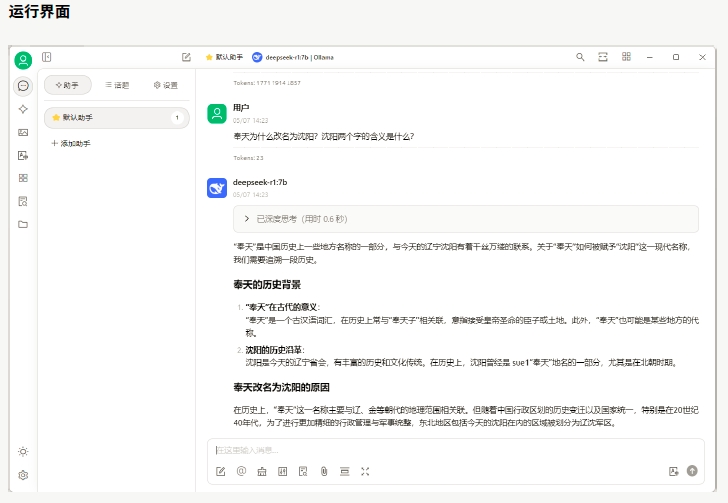The image size is (728, 503).
Task: Collapse the assistant panel with the sidebar toggle icon
Action: coord(46,57)
